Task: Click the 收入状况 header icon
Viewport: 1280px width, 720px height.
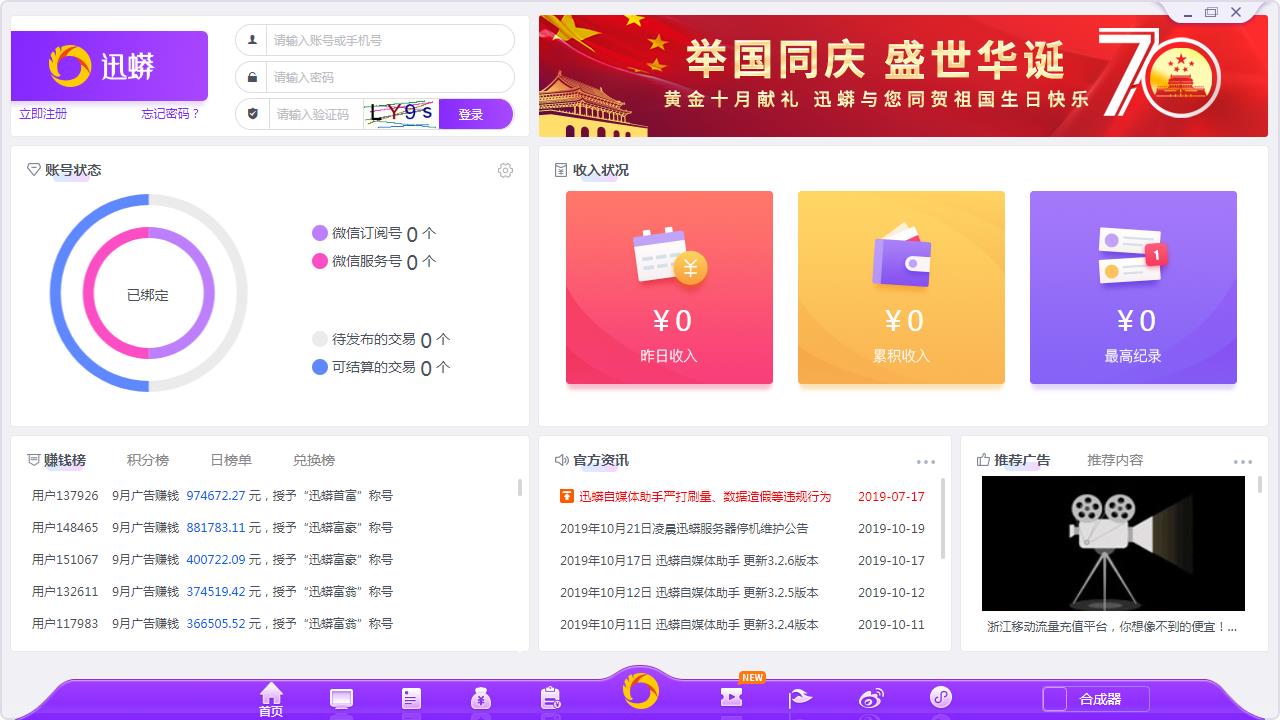Action: coord(561,171)
